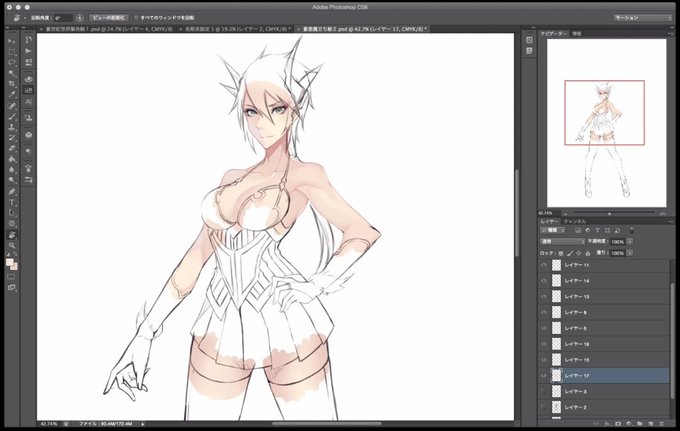Open the Character panel 'A' icon

point(29,102)
